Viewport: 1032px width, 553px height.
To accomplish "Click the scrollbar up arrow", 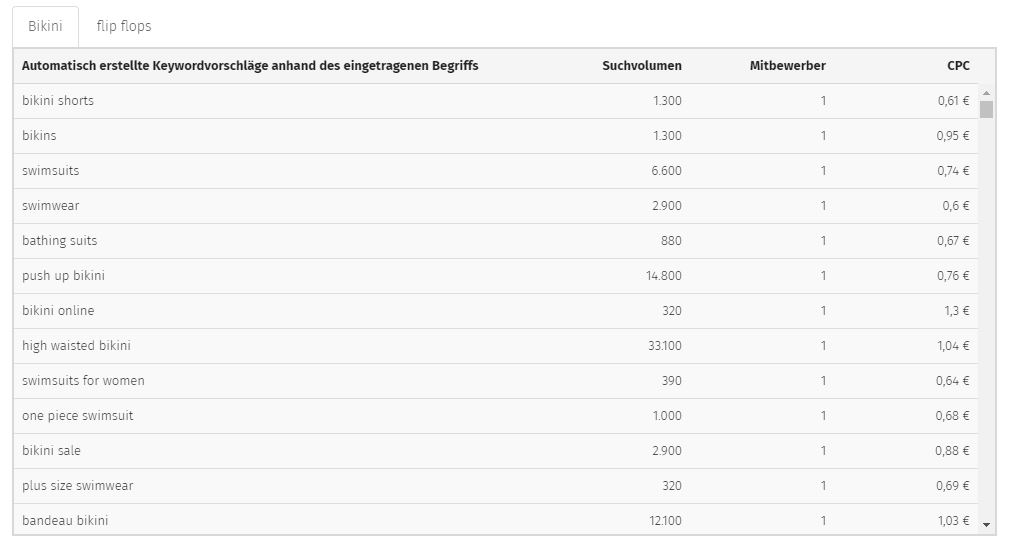I will pyautogui.click(x=986, y=93).
